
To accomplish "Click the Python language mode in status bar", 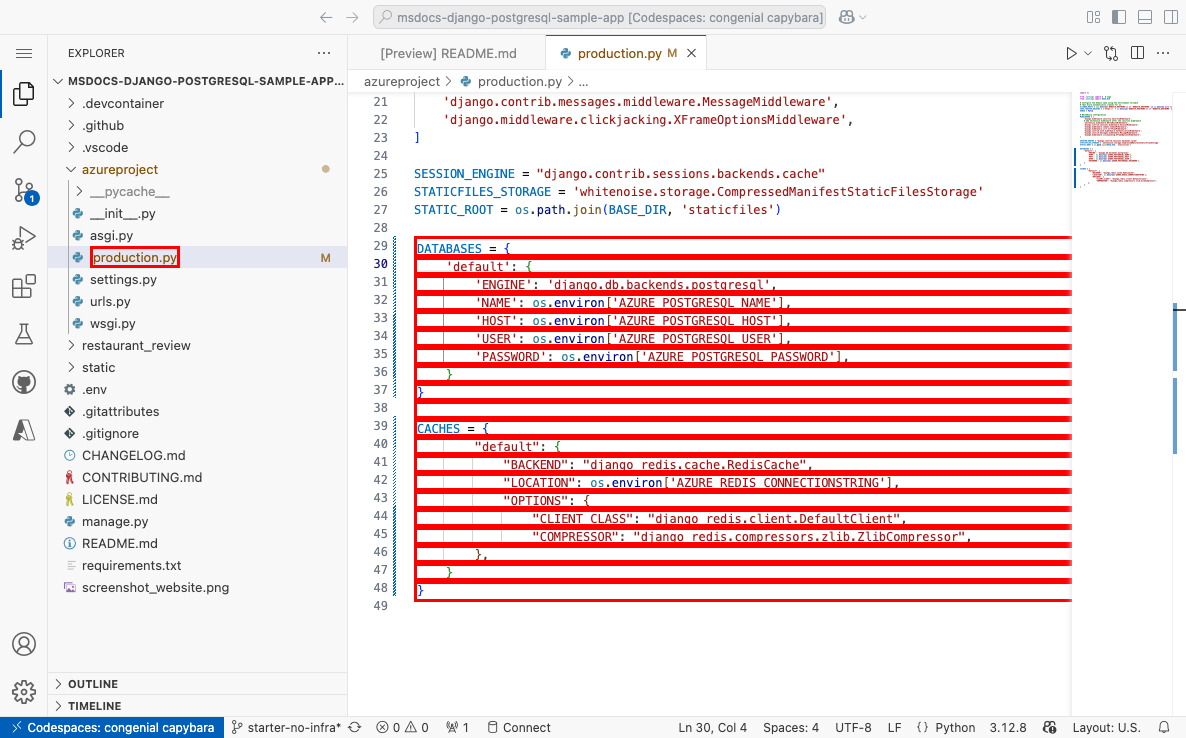I will point(955,728).
